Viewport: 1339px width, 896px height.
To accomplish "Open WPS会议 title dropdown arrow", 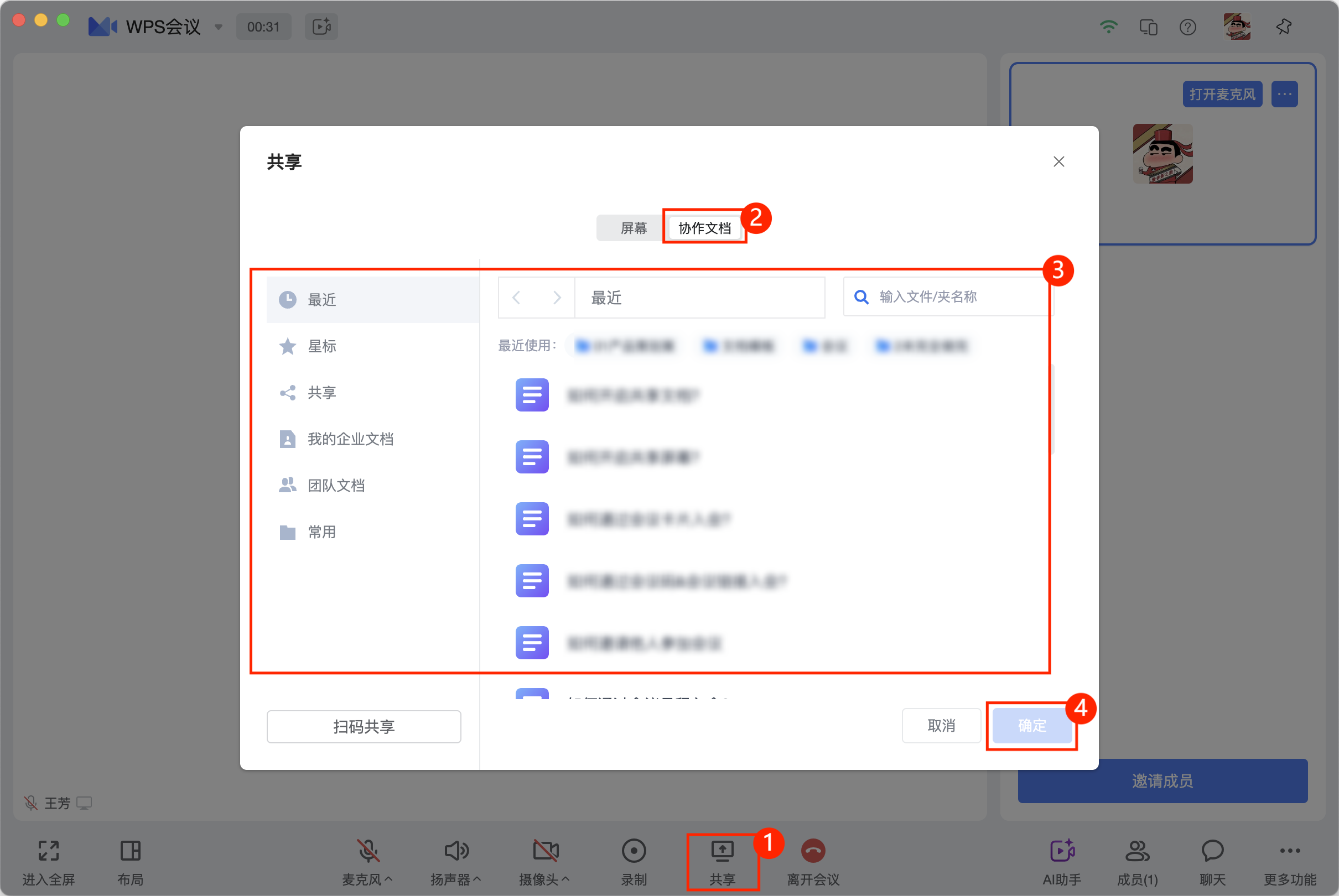I will [x=219, y=27].
